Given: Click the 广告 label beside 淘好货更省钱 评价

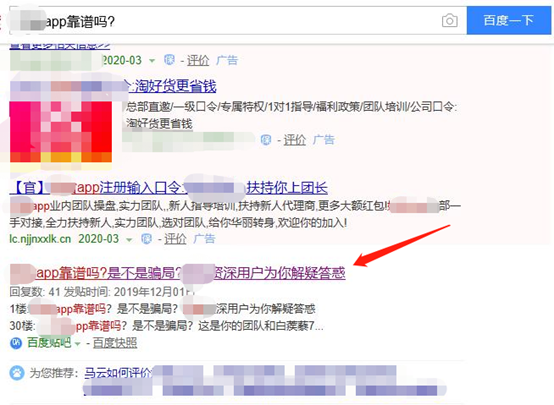Looking at the screenshot, I should click(323, 140).
